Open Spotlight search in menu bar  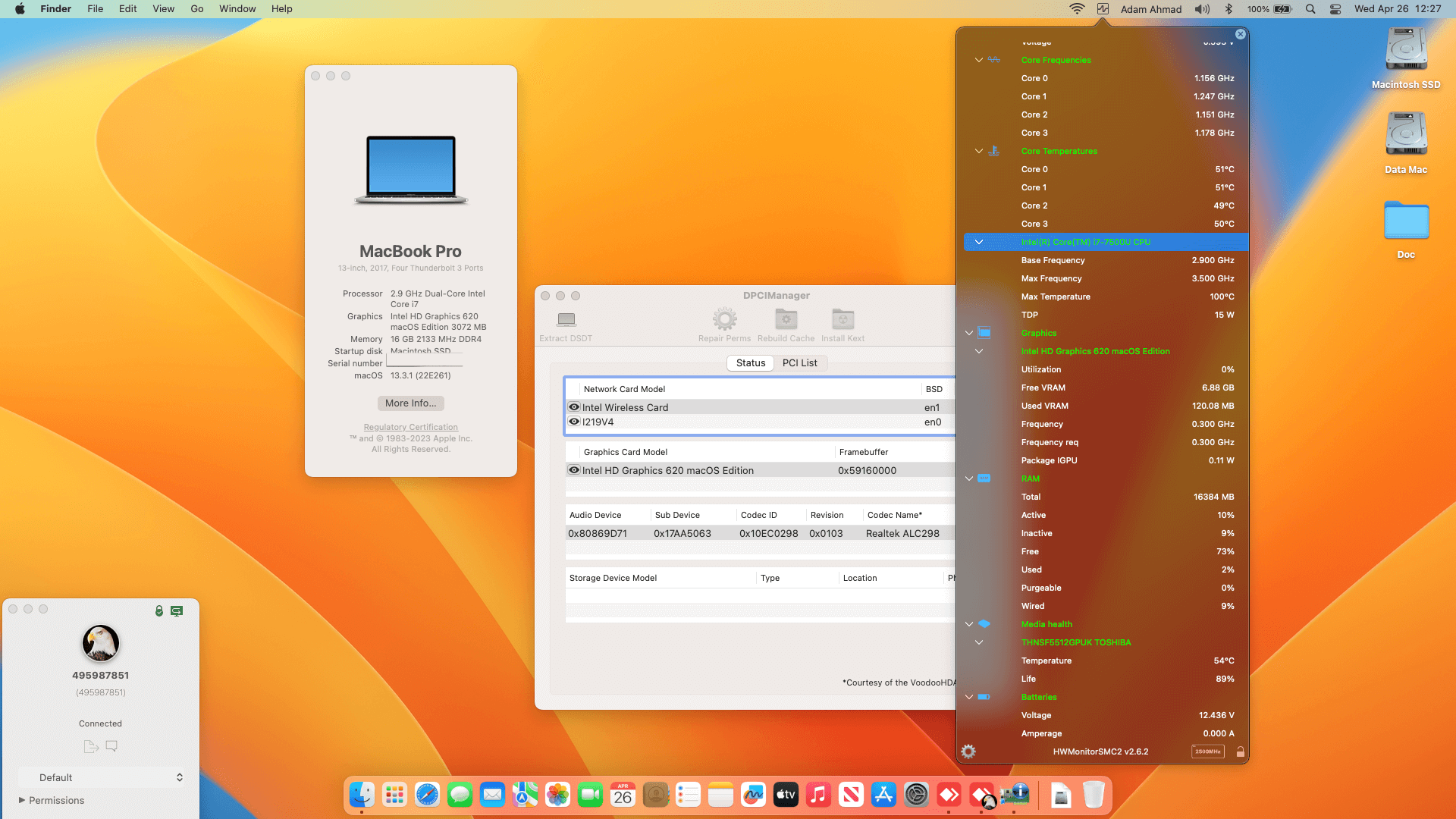point(1310,9)
